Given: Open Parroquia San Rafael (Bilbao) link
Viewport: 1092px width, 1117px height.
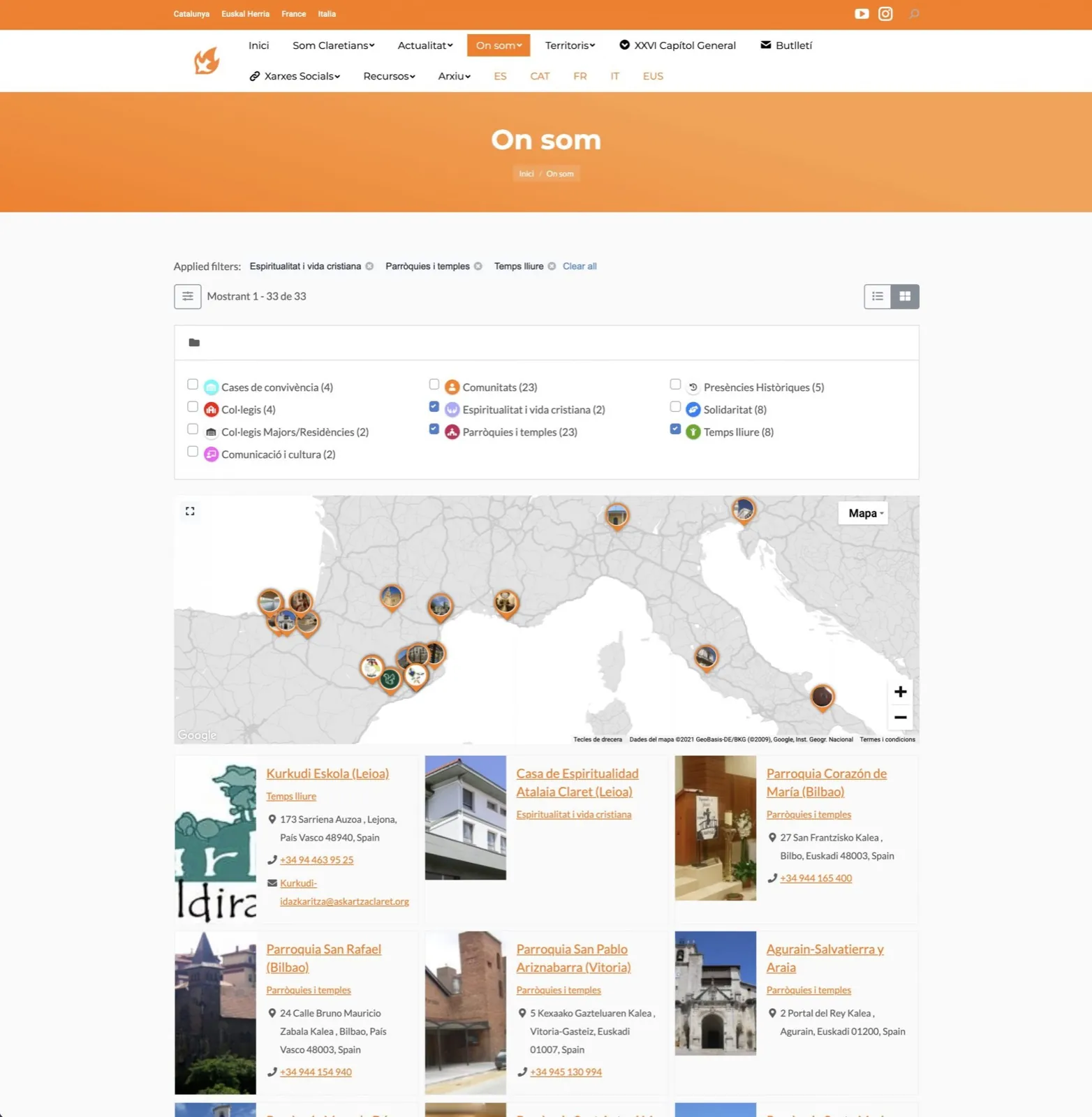Looking at the screenshot, I should click(323, 959).
